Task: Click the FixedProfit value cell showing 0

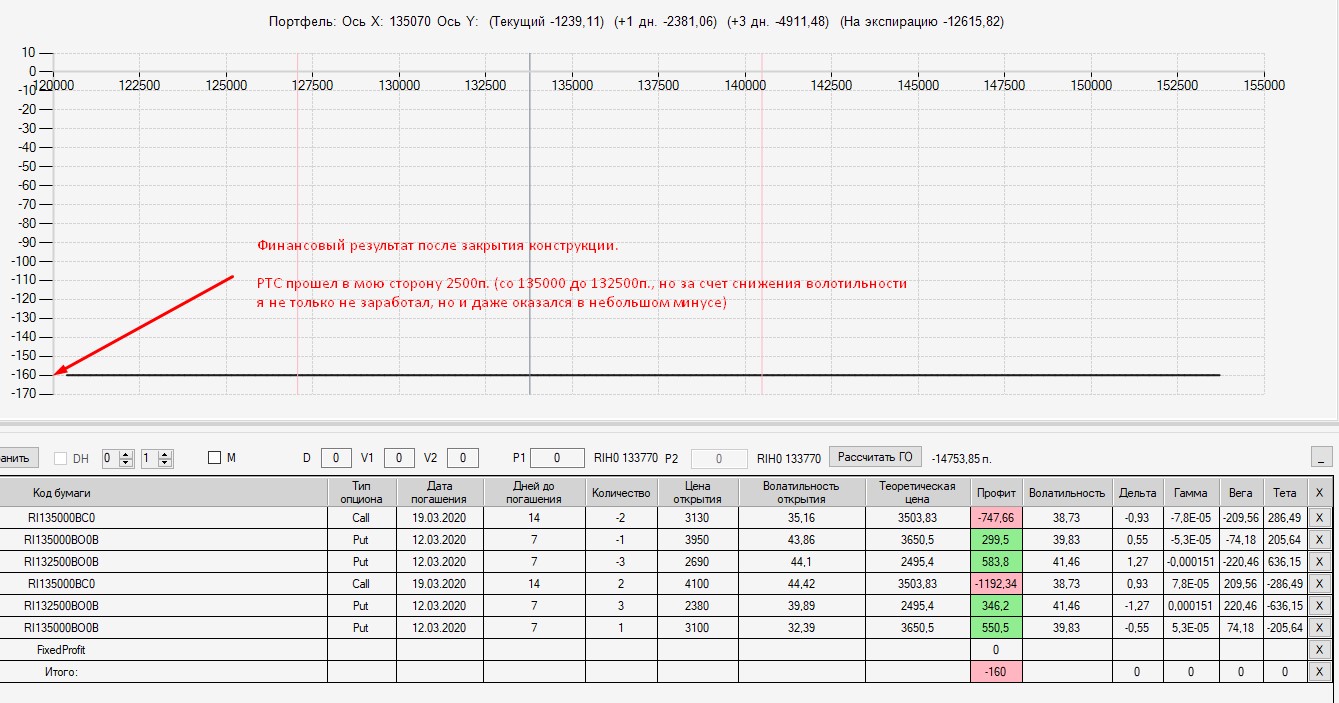Action: tap(996, 649)
